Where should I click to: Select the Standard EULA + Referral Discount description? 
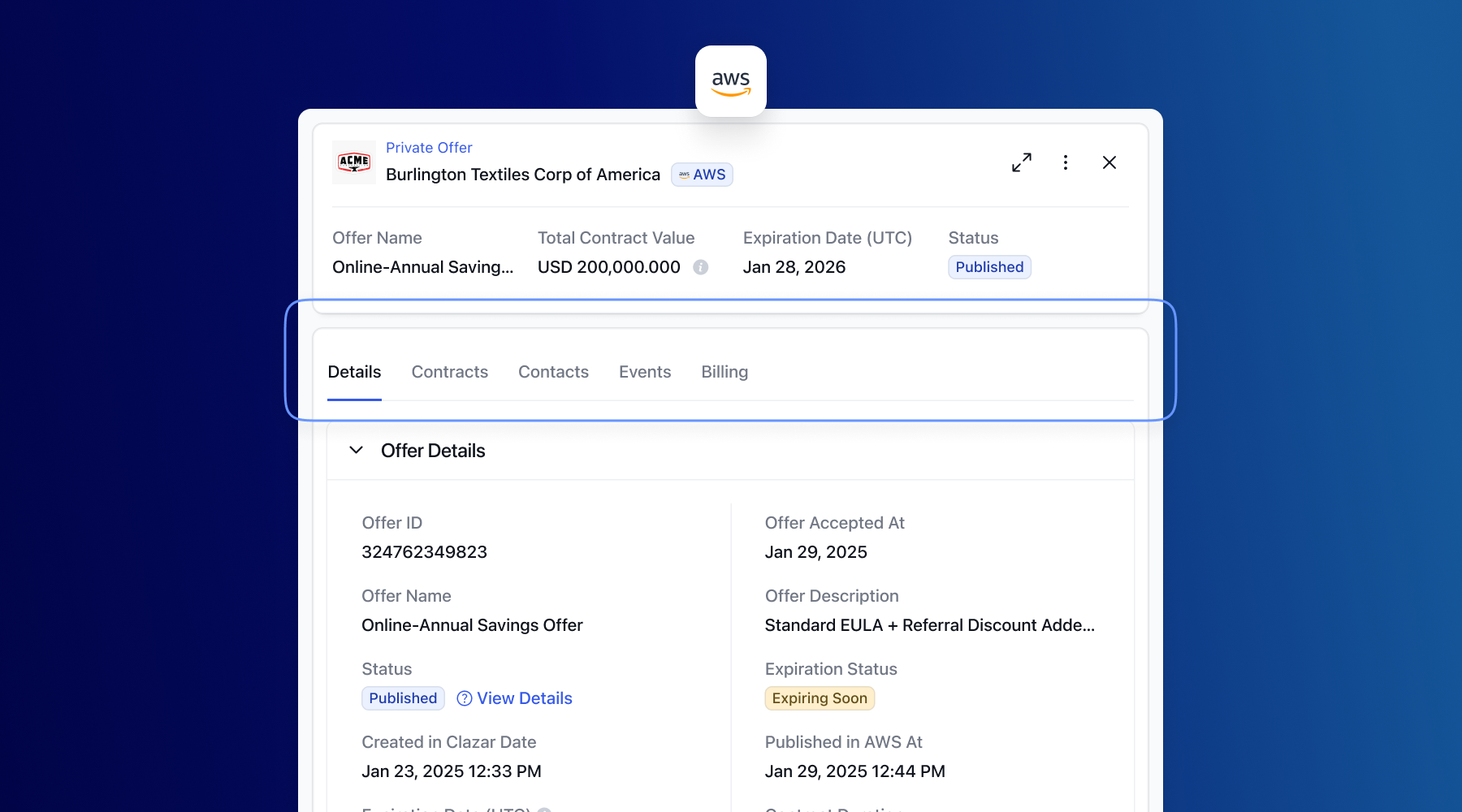pos(930,625)
